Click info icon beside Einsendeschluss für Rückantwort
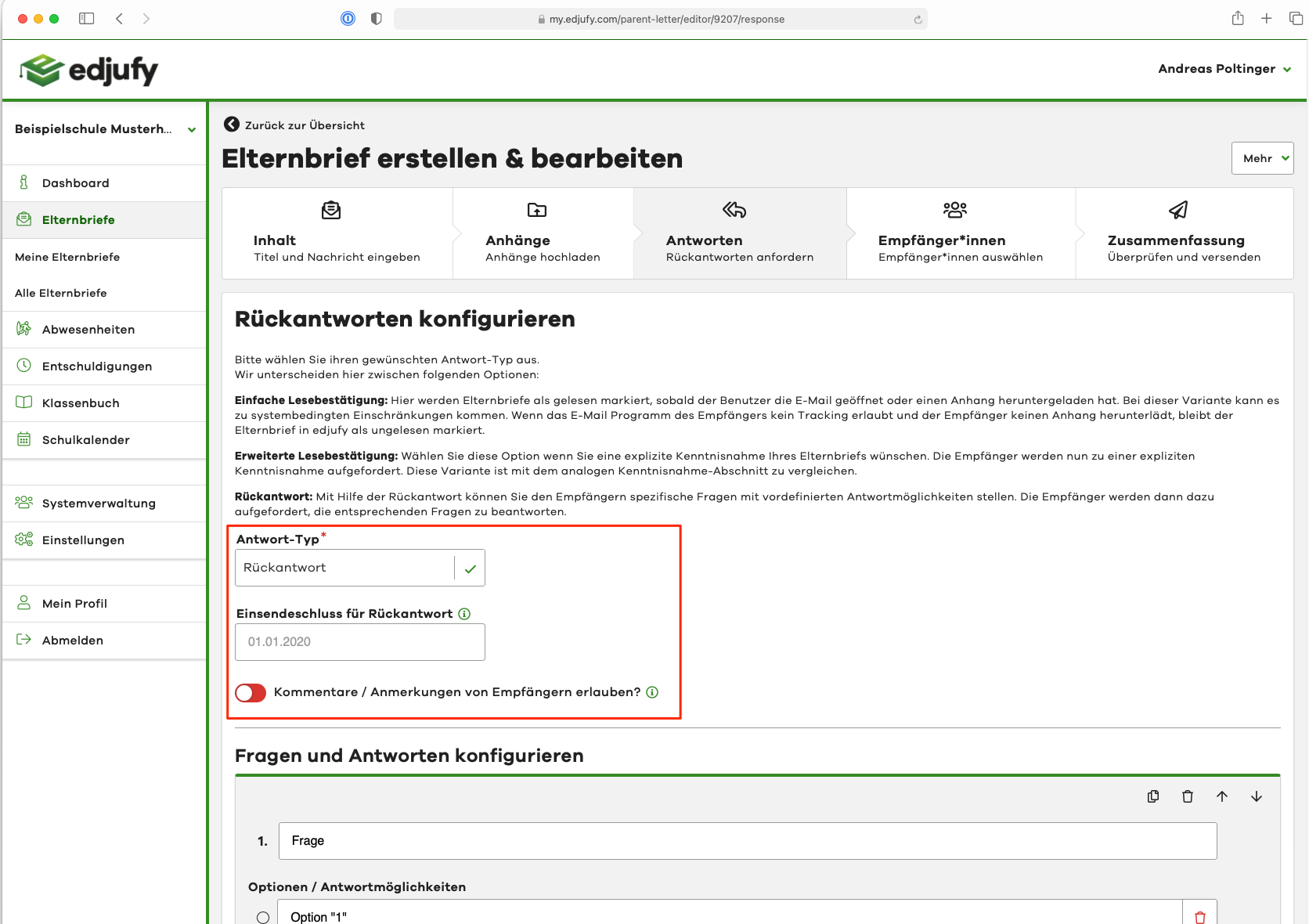The width and height of the screenshot is (1309, 924). point(464,614)
